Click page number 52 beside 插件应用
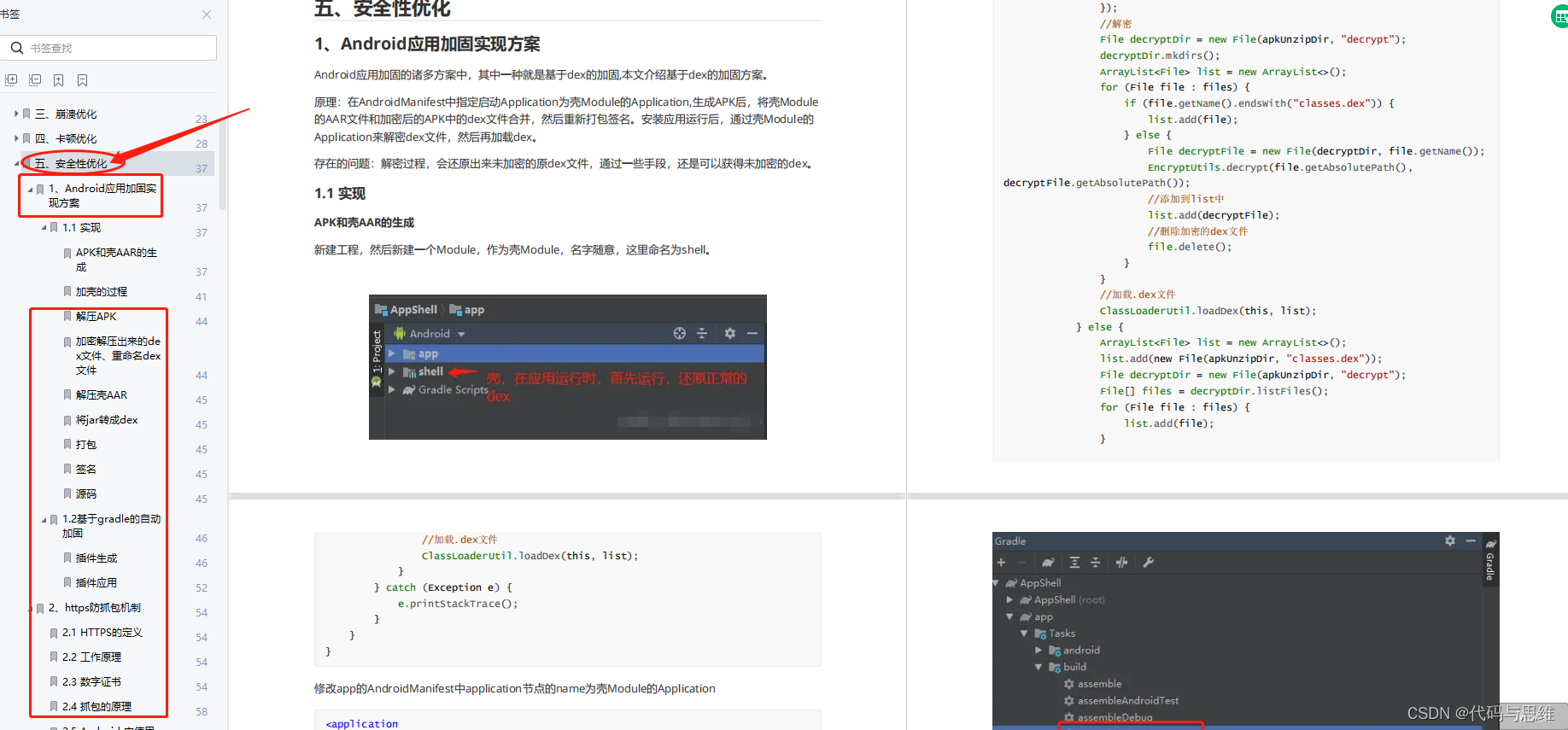This screenshot has height=730, width=1568. [x=202, y=587]
